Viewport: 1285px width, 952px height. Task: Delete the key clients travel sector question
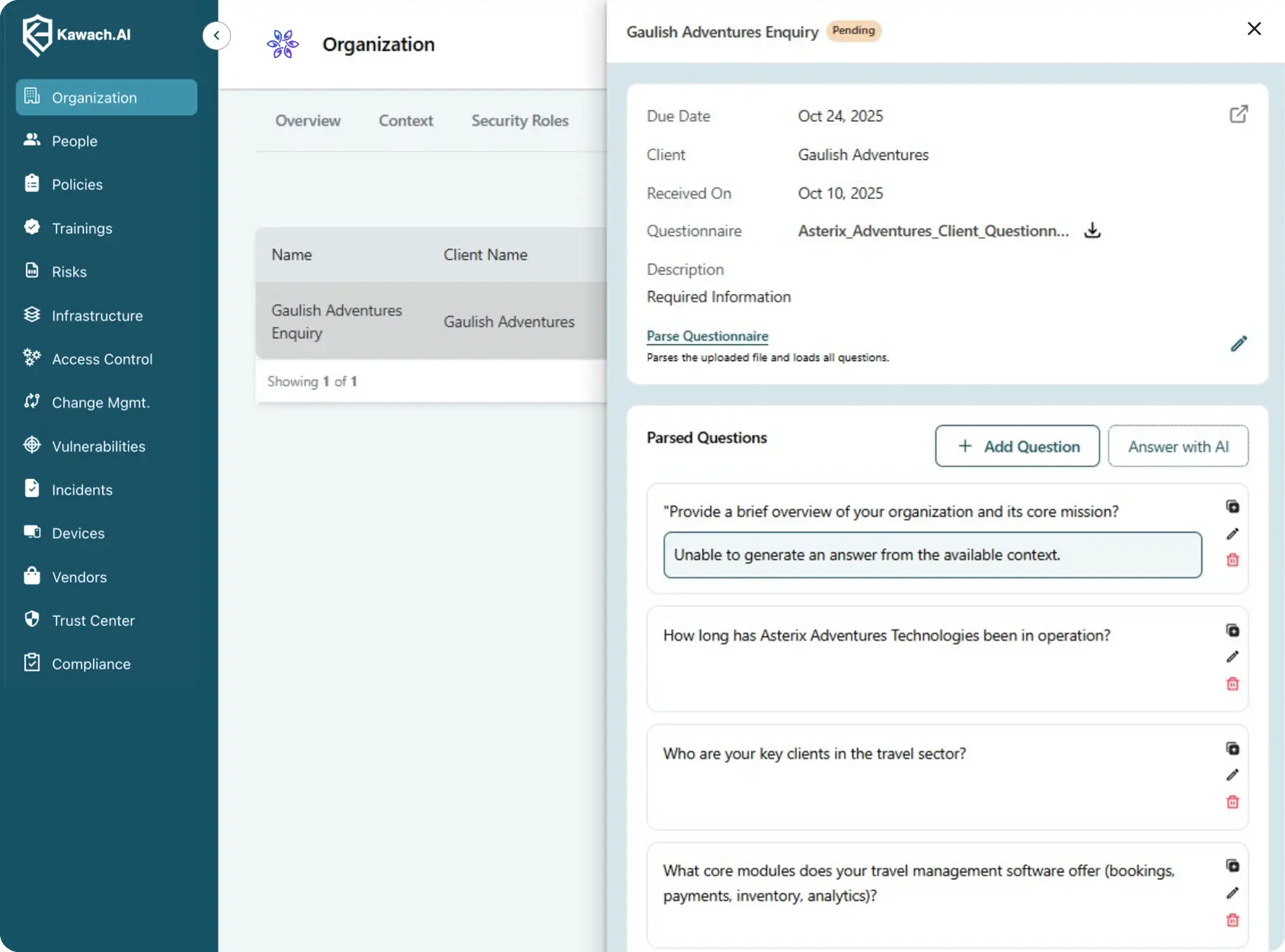coord(1232,802)
